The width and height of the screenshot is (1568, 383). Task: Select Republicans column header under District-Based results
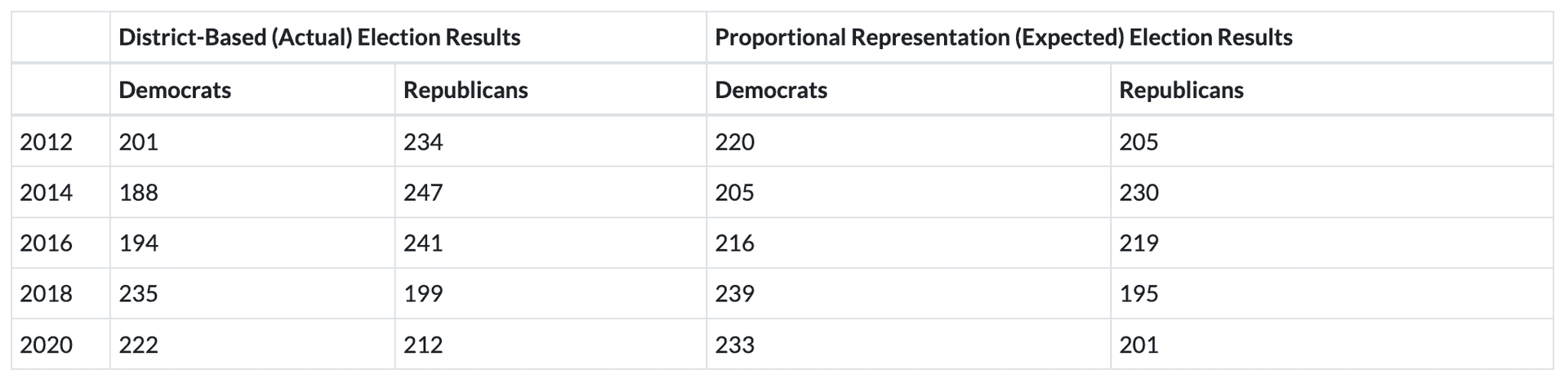tap(465, 90)
